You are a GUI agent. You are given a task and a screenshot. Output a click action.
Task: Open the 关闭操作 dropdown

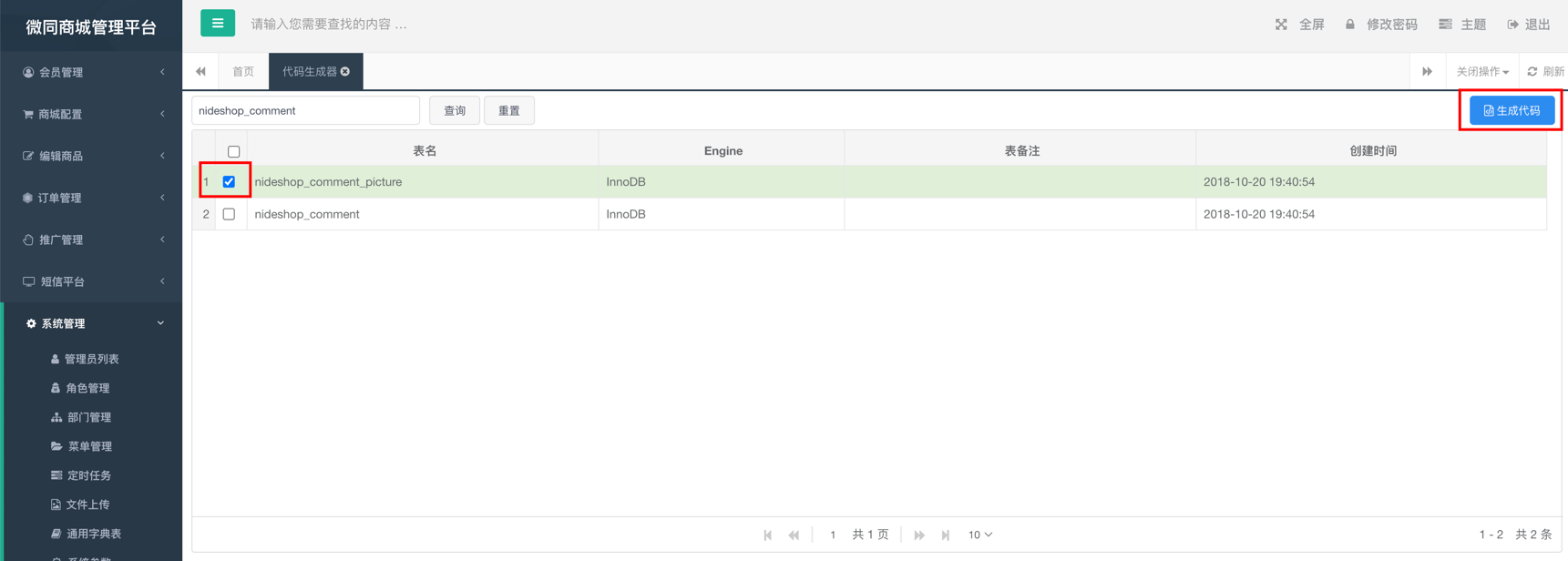pyautogui.click(x=1482, y=72)
